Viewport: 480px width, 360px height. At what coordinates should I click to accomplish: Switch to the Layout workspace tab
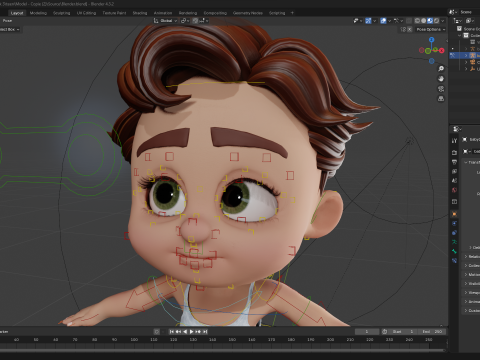click(17, 13)
